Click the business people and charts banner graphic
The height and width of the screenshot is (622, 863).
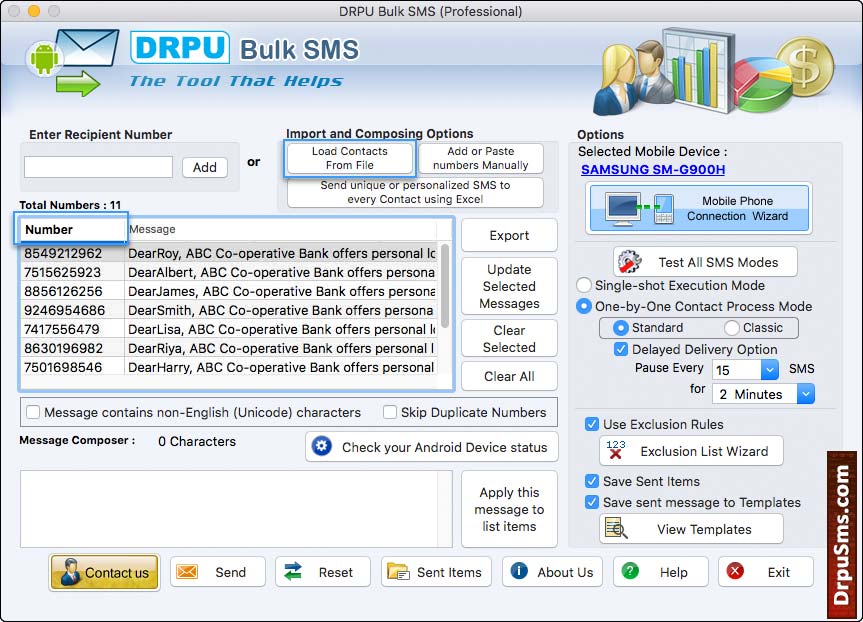713,72
